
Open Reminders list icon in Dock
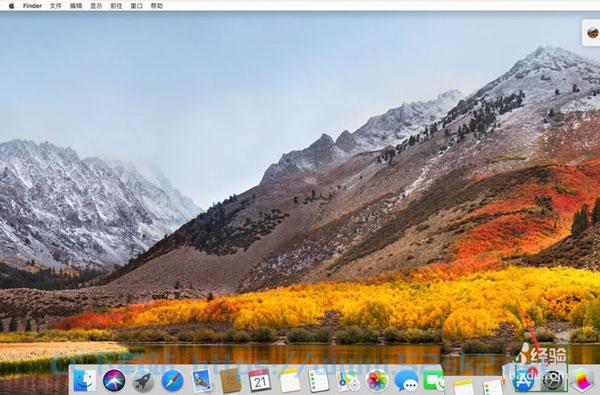pyautogui.click(x=319, y=380)
